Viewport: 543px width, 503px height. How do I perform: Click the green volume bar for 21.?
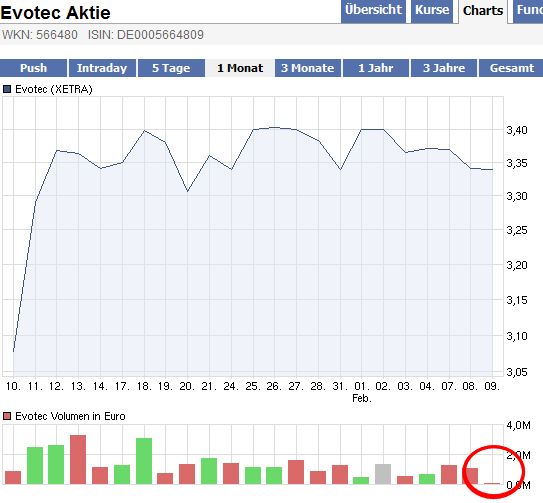point(209,471)
